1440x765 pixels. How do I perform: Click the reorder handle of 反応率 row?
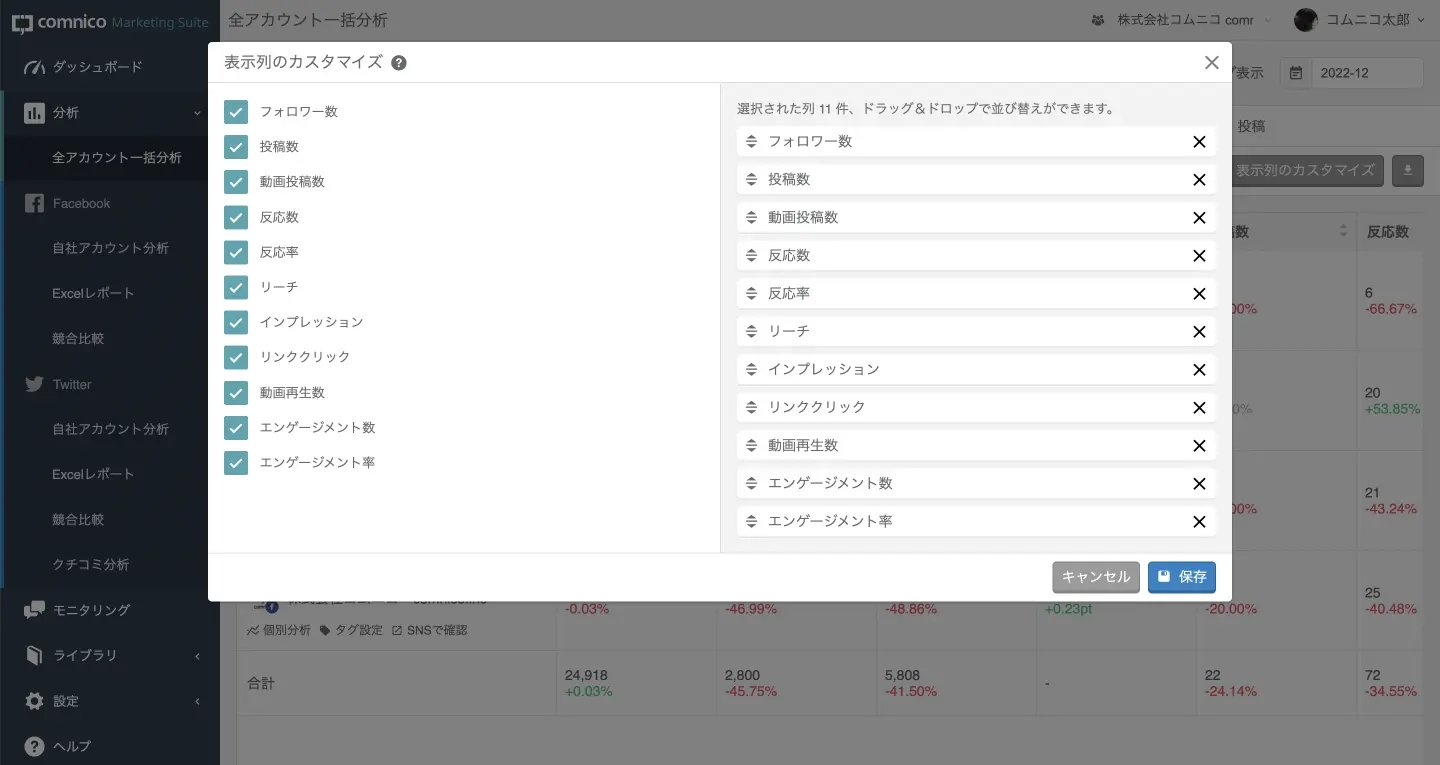[752, 294]
